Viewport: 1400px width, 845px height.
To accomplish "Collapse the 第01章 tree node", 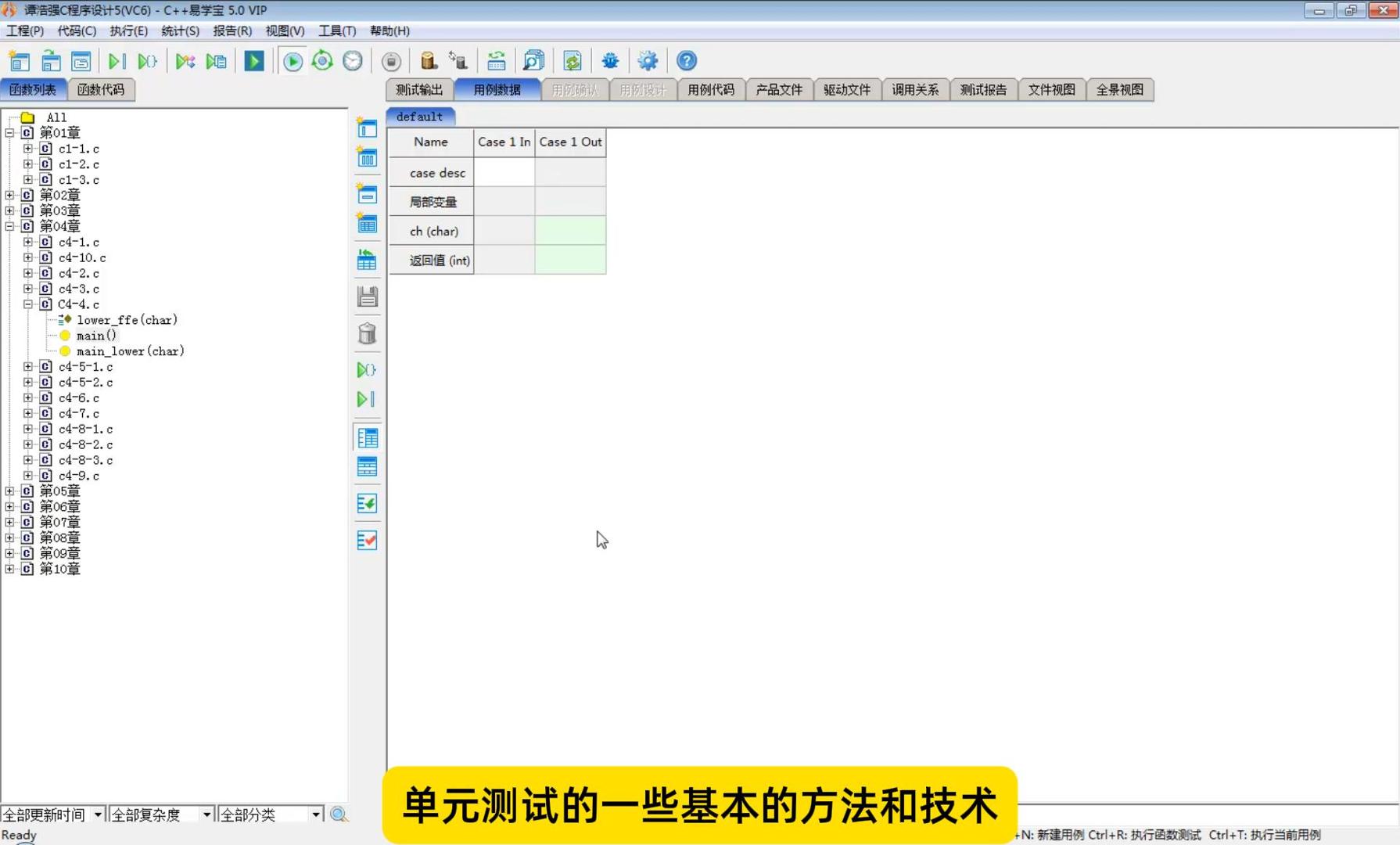I will point(9,133).
